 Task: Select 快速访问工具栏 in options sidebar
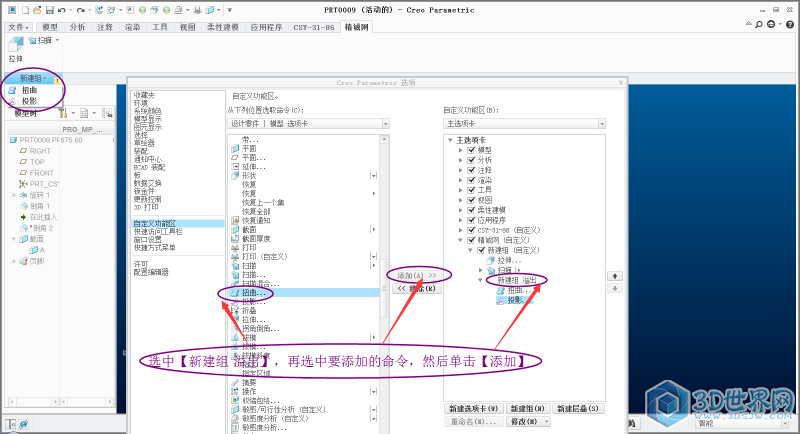point(158,232)
